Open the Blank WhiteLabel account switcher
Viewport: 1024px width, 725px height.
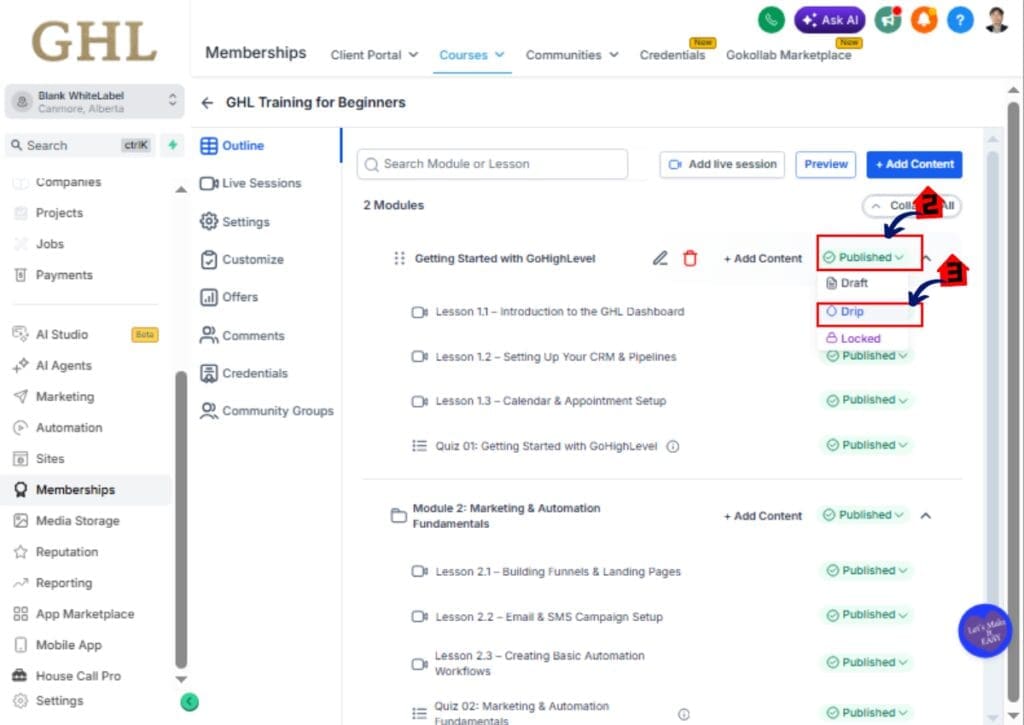[95, 101]
